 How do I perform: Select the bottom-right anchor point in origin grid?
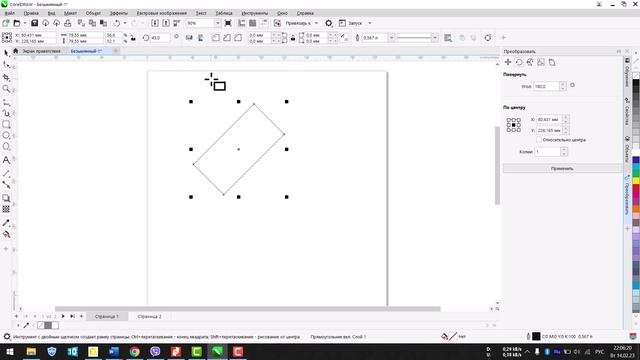(x=518, y=130)
